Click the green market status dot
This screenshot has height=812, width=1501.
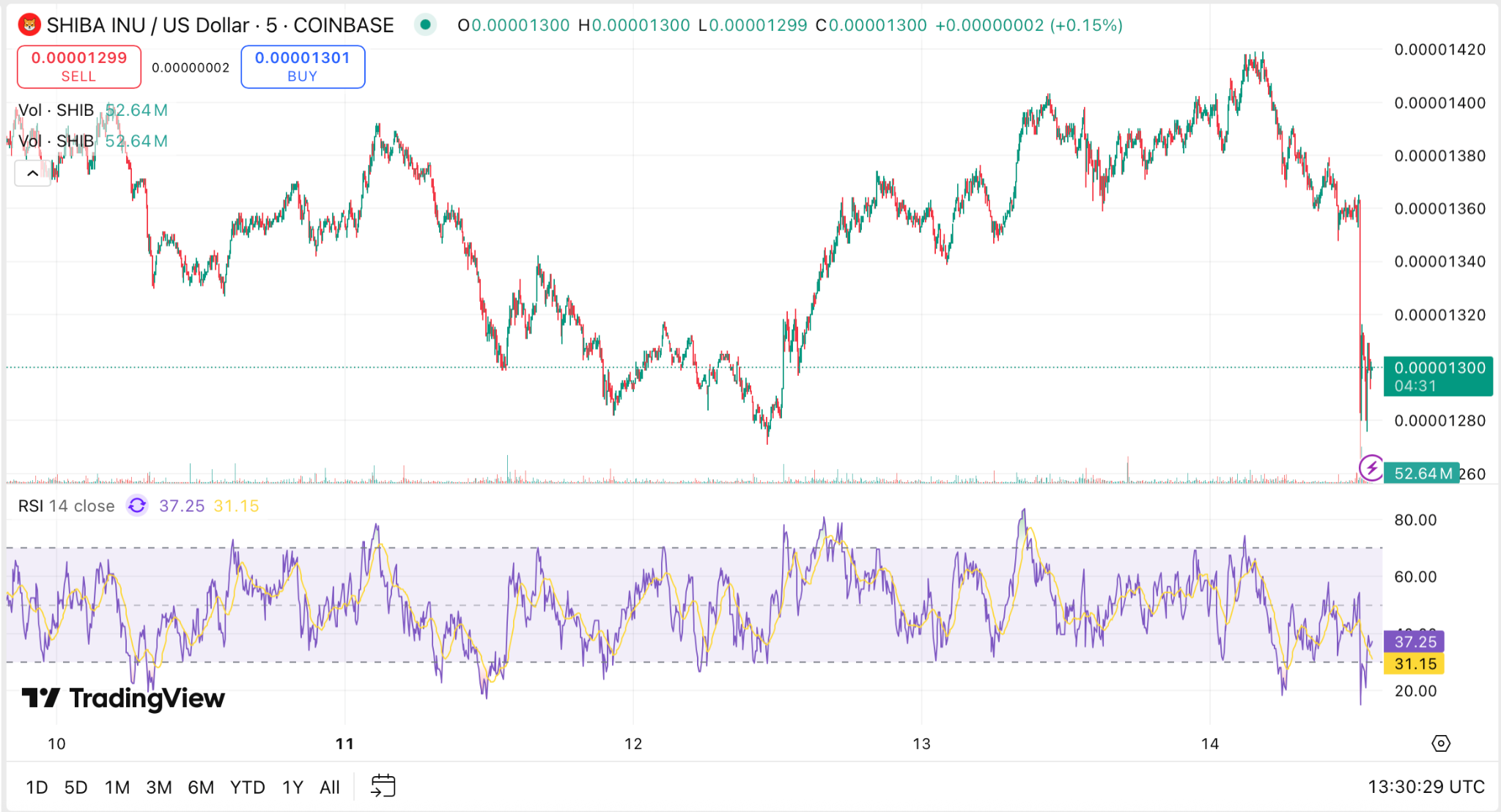(425, 25)
